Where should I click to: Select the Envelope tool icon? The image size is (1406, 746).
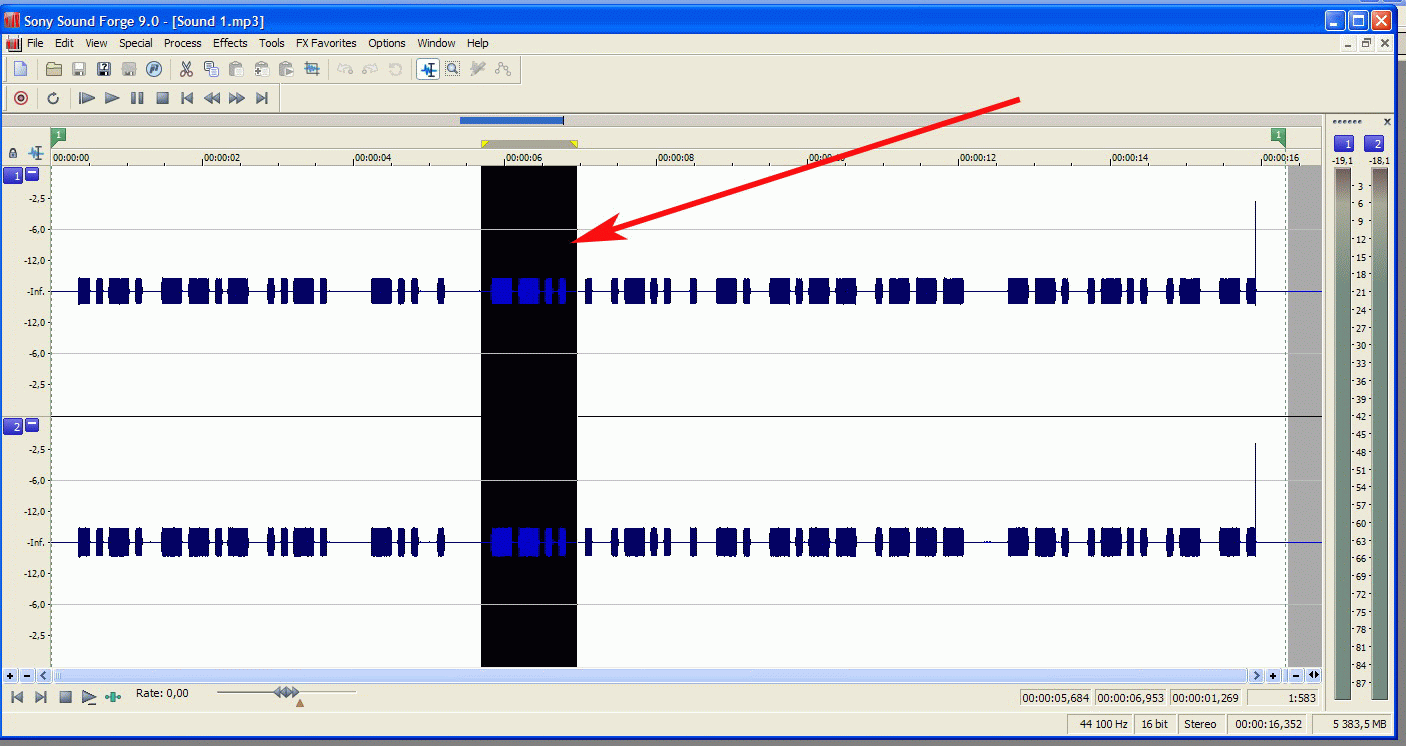click(502, 69)
